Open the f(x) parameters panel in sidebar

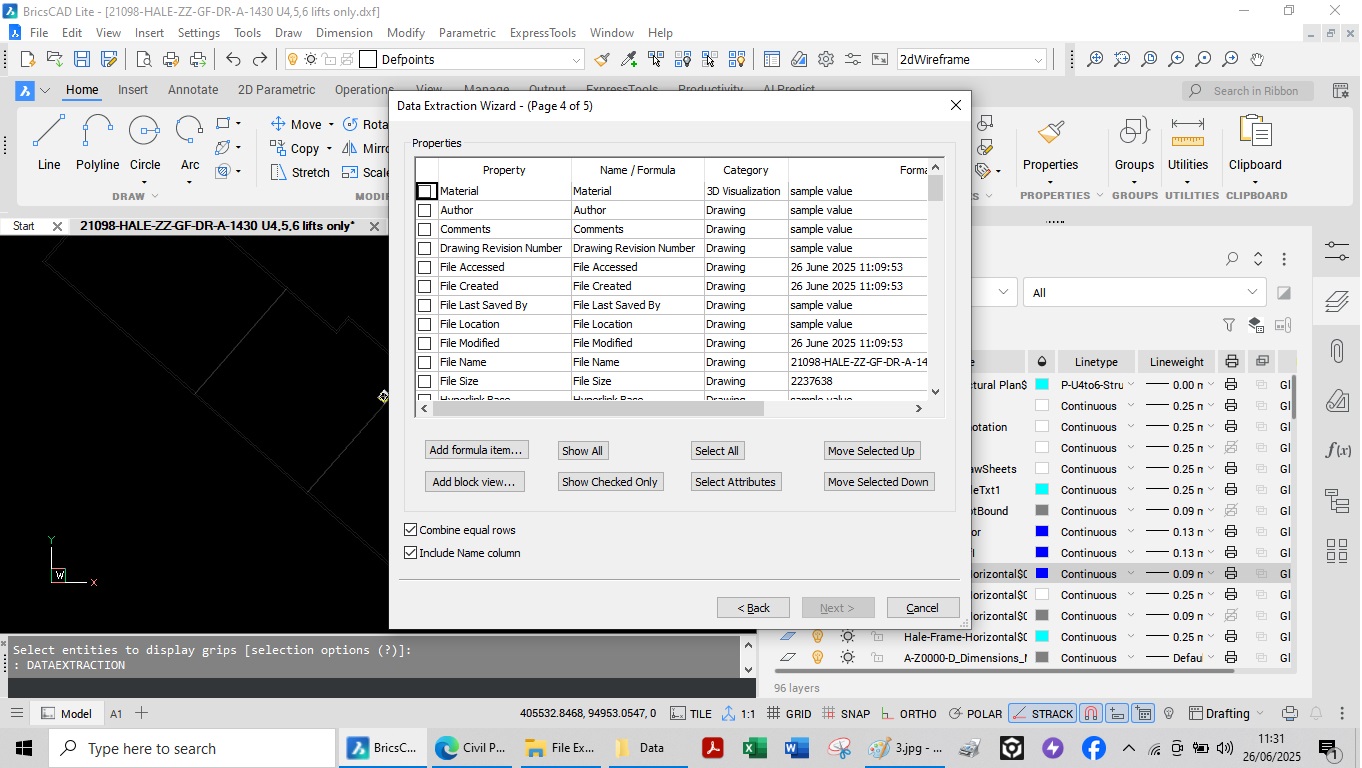tap(1337, 450)
